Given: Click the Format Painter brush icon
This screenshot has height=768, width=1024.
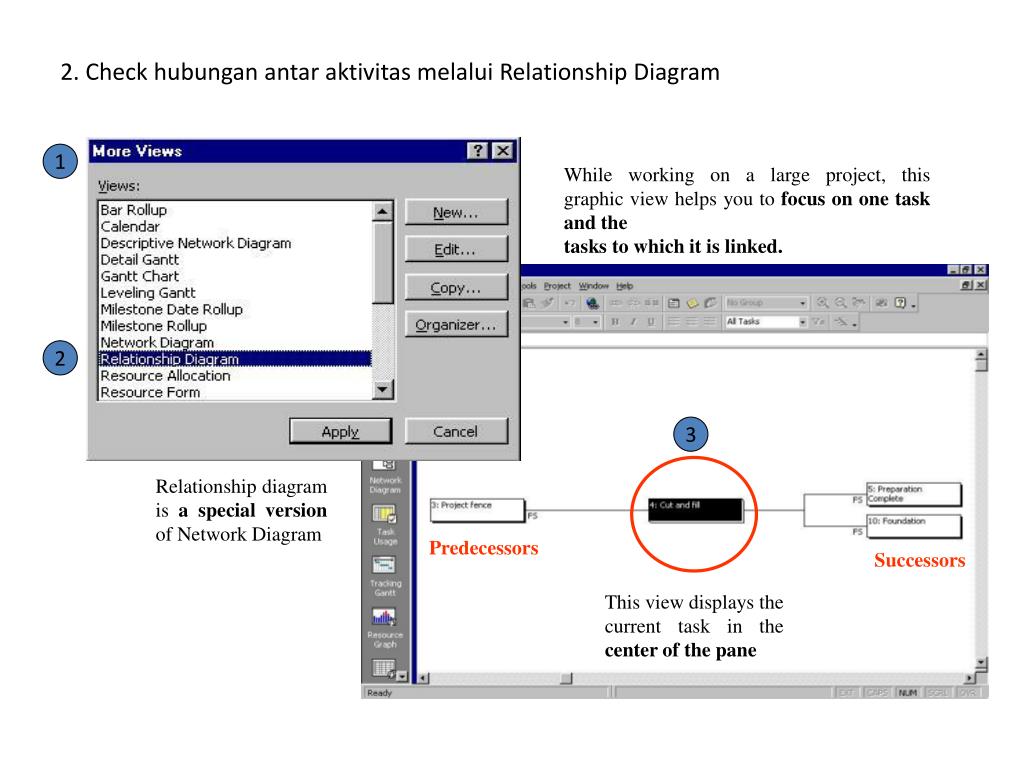Looking at the screenshot, I should (x=547, y=303).
